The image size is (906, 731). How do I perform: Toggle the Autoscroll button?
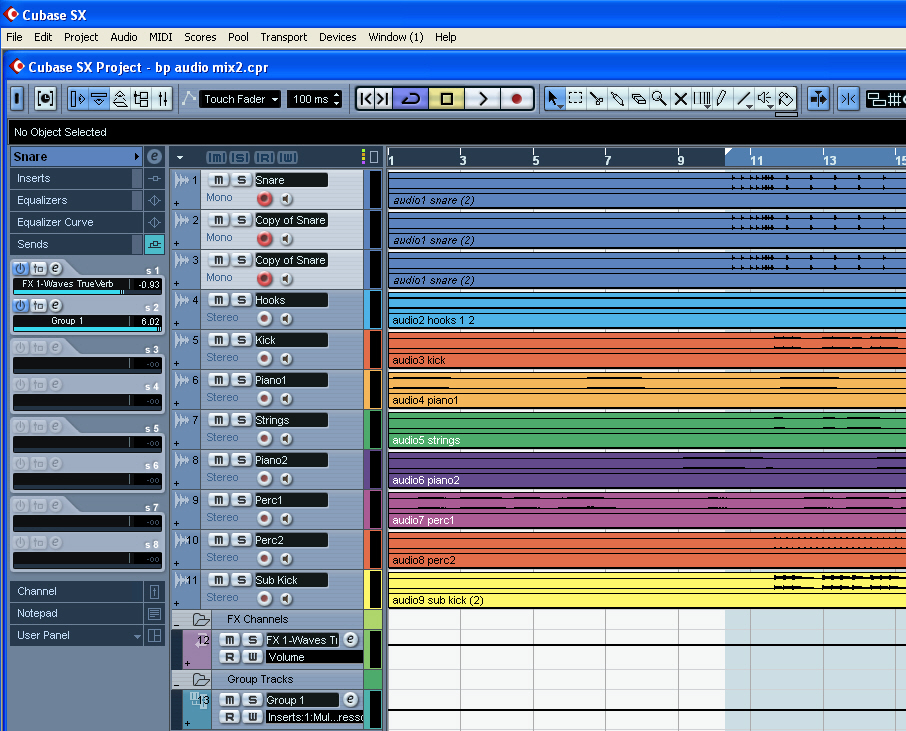(x=818, y=99)
